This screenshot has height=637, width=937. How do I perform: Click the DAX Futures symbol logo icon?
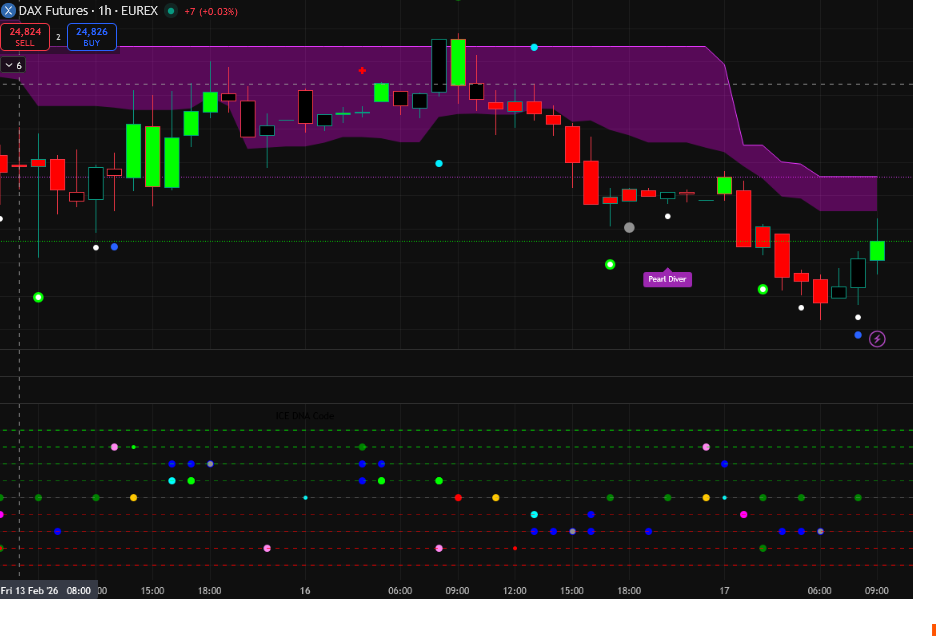pyautogui.click(x=9, y=10)
